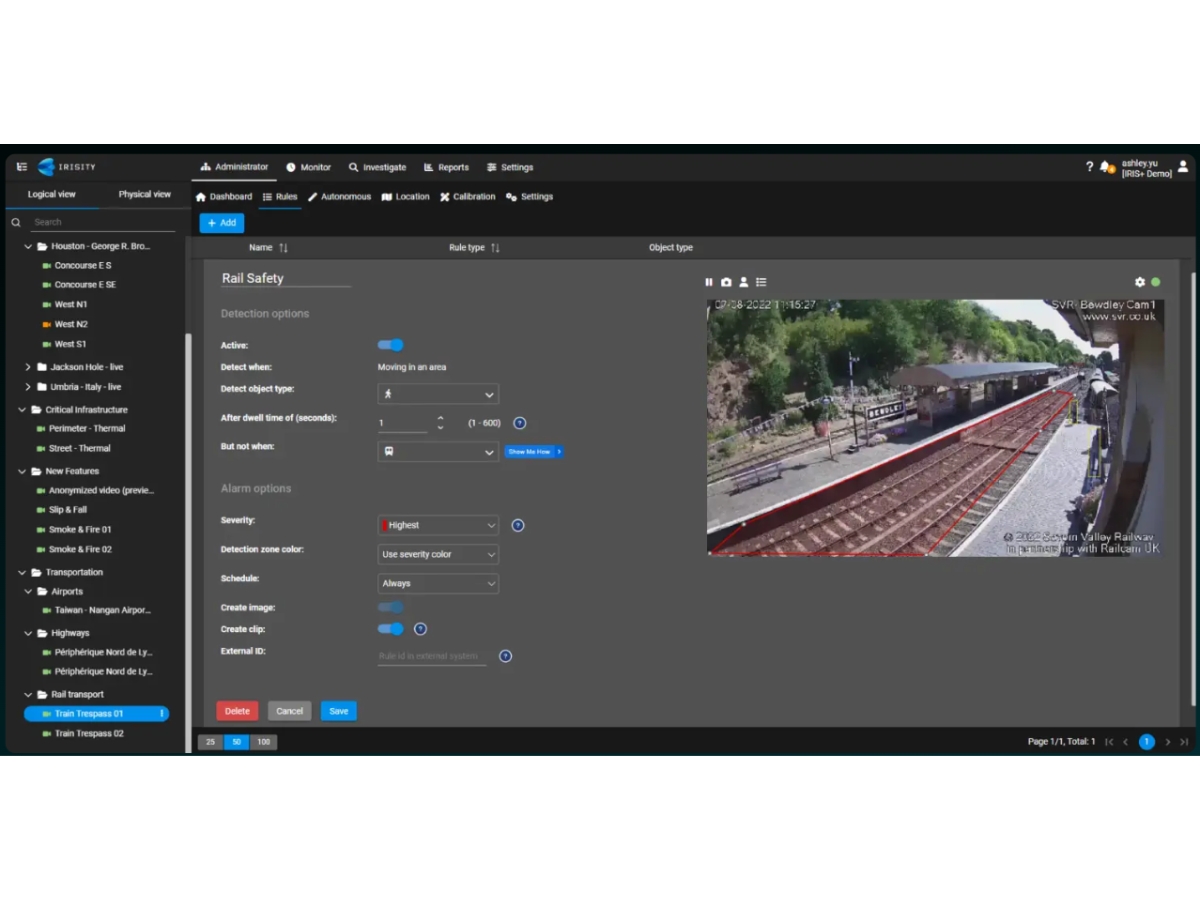
Task: Open more options for Train Trespass 01
Action: pyautogui.click(x=162, y=714)
